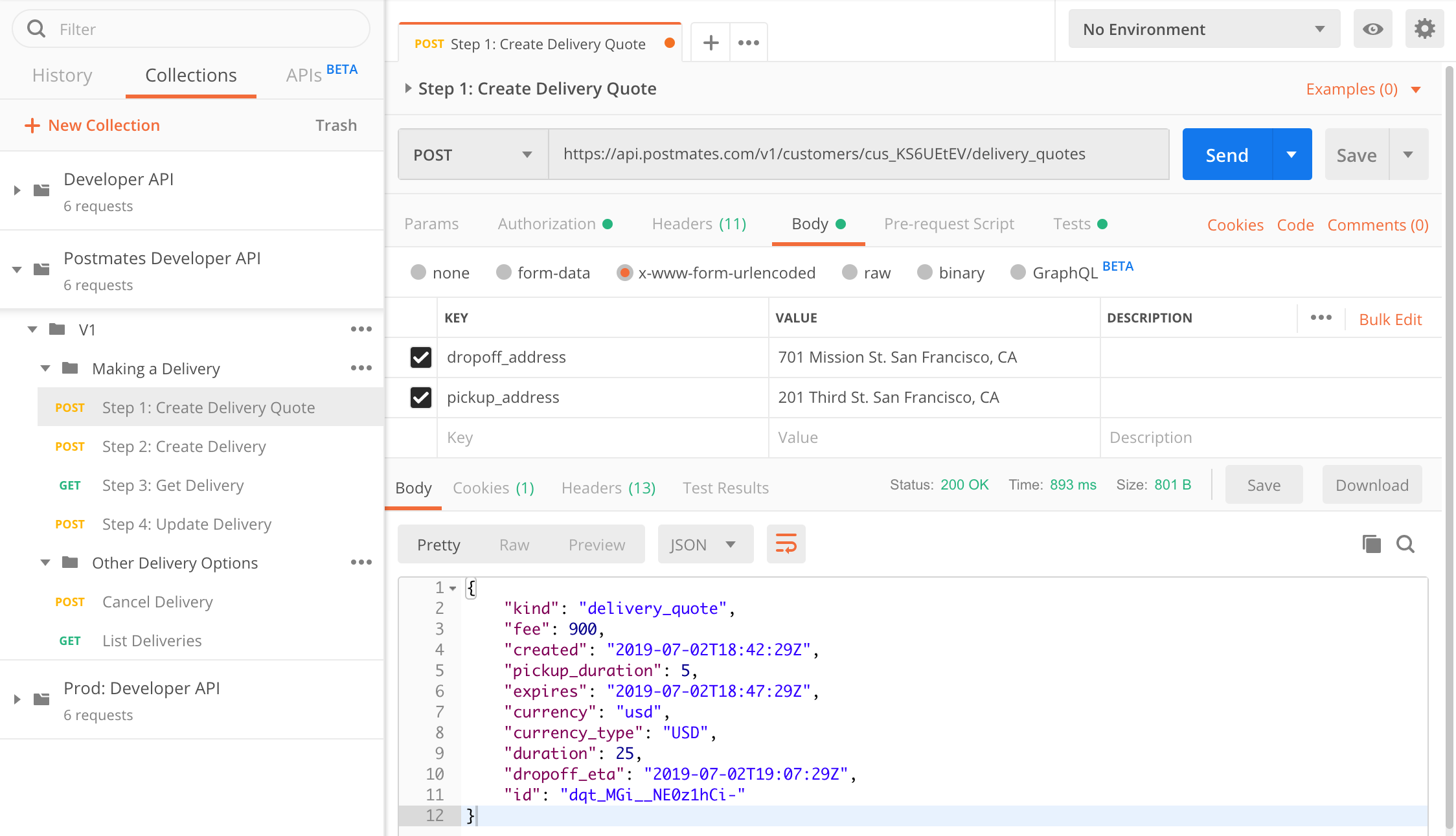Select x-www-form-urlencoded radio button
1456x836 pixels.
point(624,272)
